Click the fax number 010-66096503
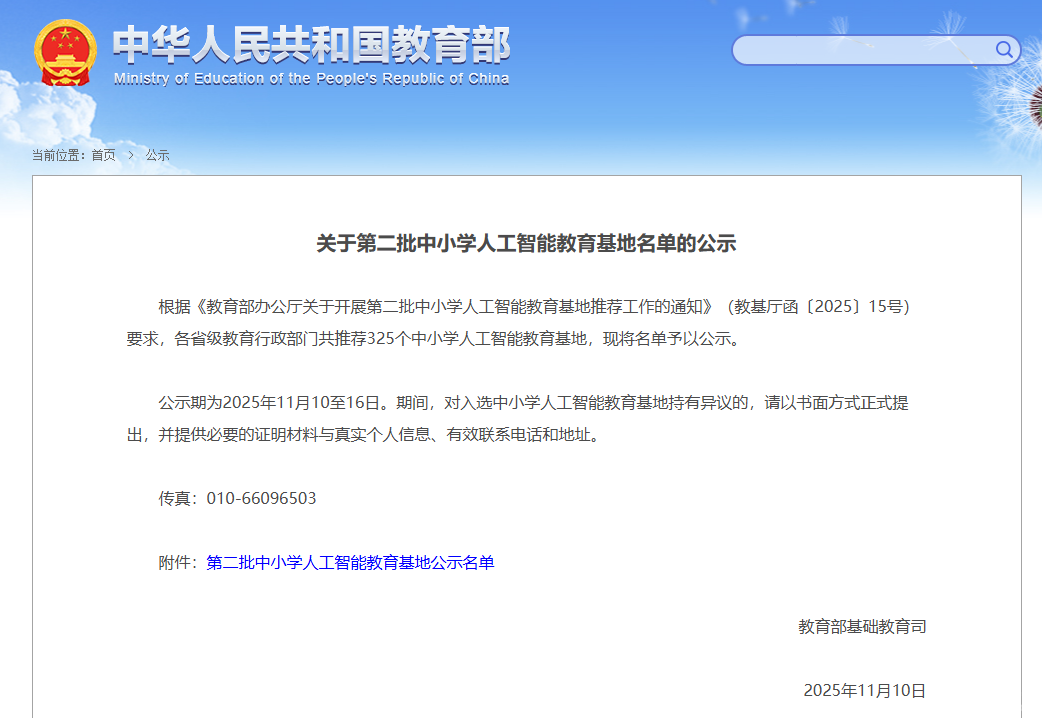 (261, 498)
